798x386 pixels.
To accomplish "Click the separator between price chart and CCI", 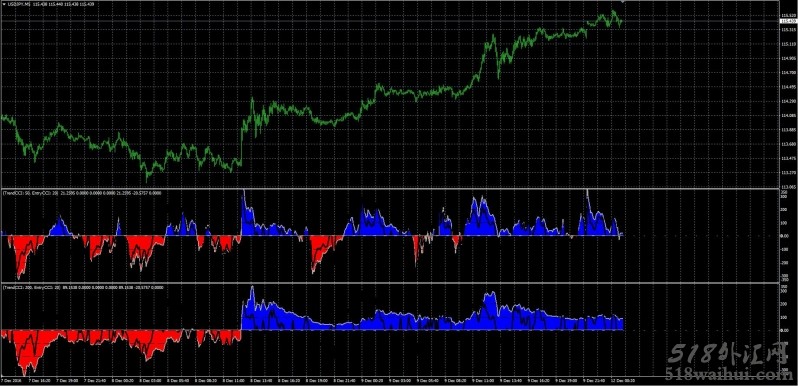I will 389,189.
